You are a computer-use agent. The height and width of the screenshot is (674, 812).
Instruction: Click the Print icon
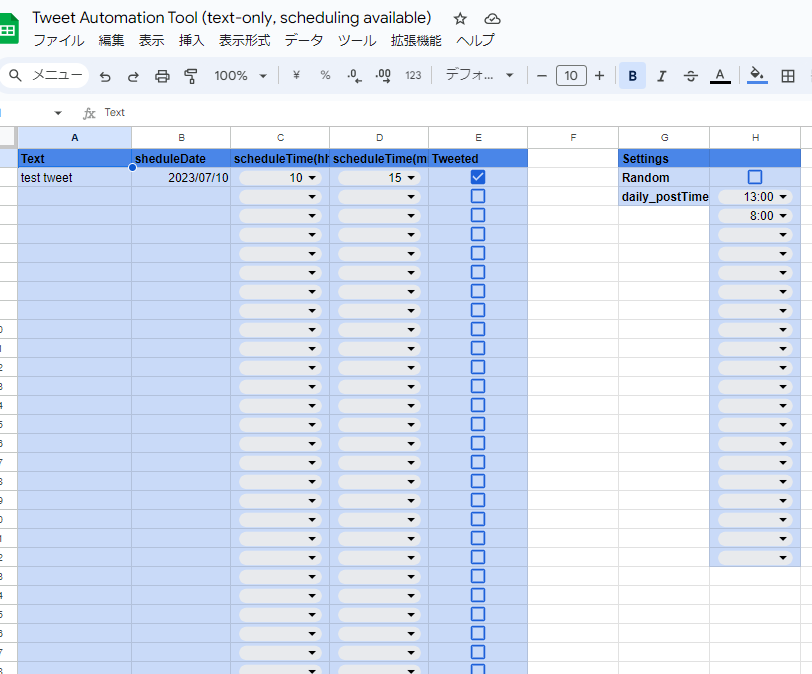[x=162, y=77]
